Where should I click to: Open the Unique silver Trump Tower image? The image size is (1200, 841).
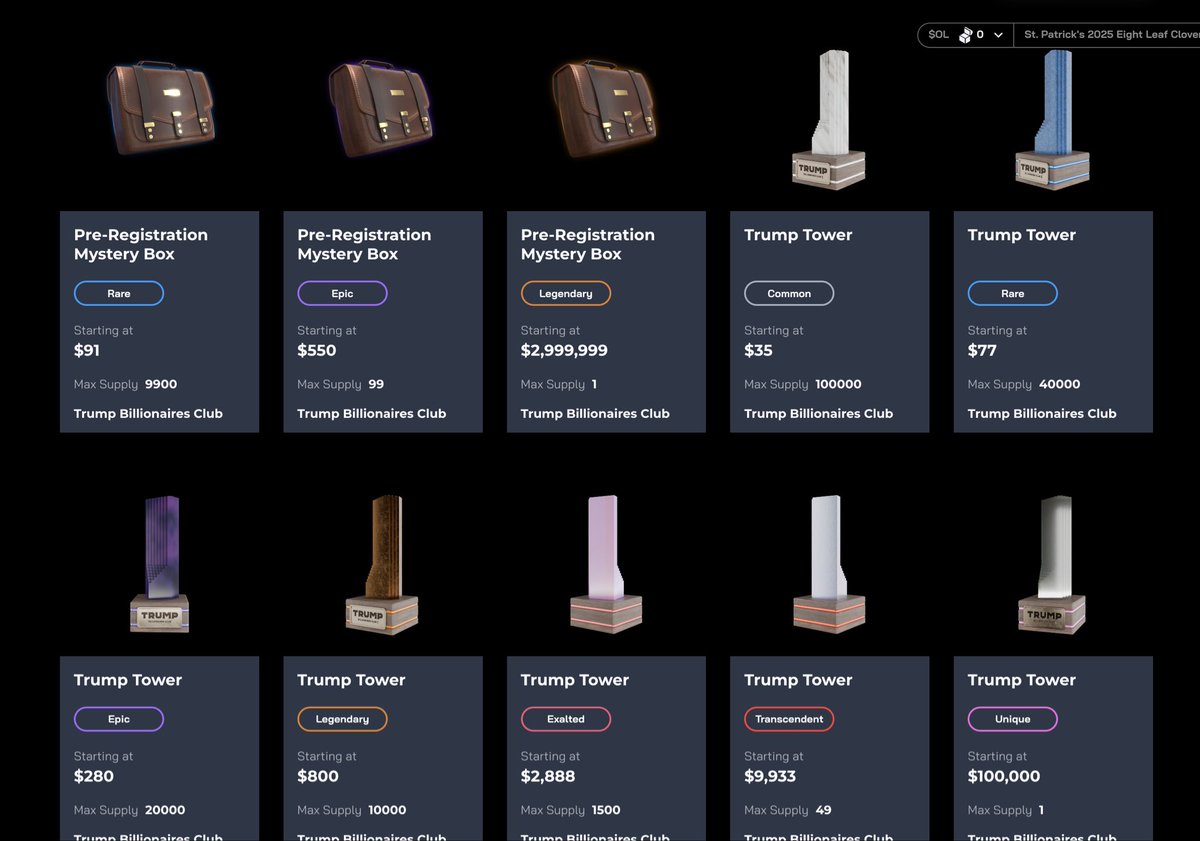point(1052,563)
